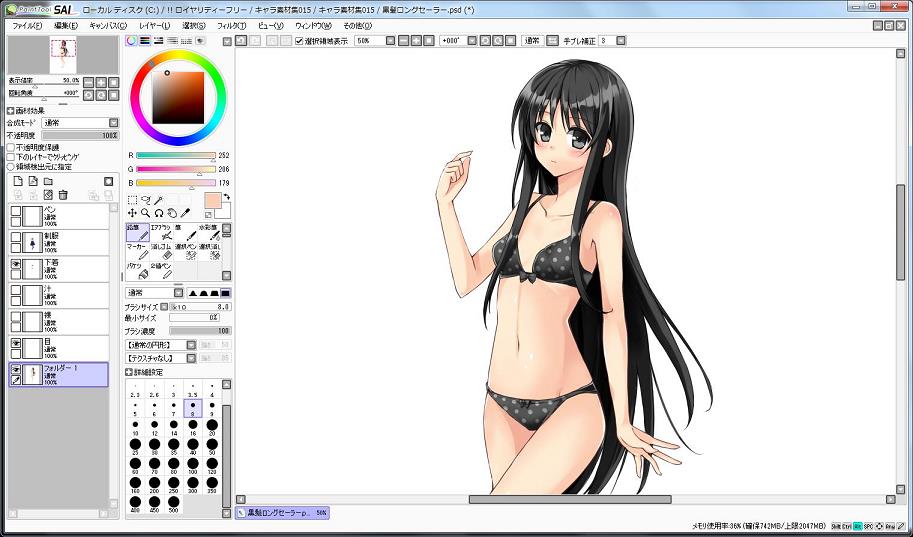Click the foreground color swatch
The width and height of the screenshot is (913, 537).
click(212, 201)
